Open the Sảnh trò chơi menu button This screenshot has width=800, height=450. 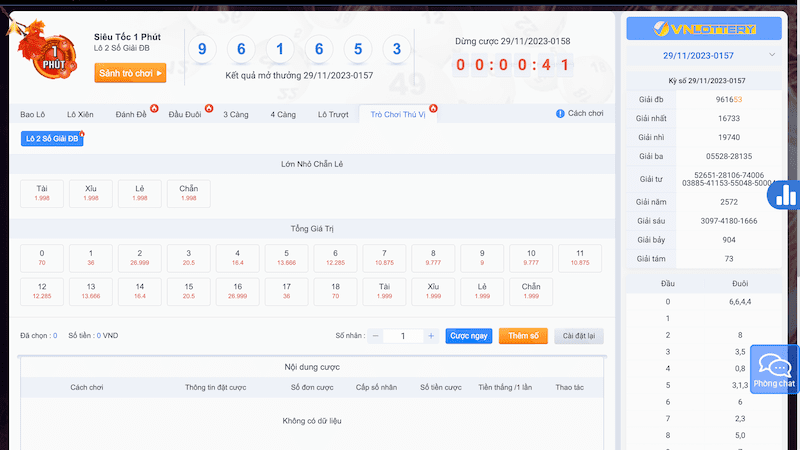coord(130,73)
